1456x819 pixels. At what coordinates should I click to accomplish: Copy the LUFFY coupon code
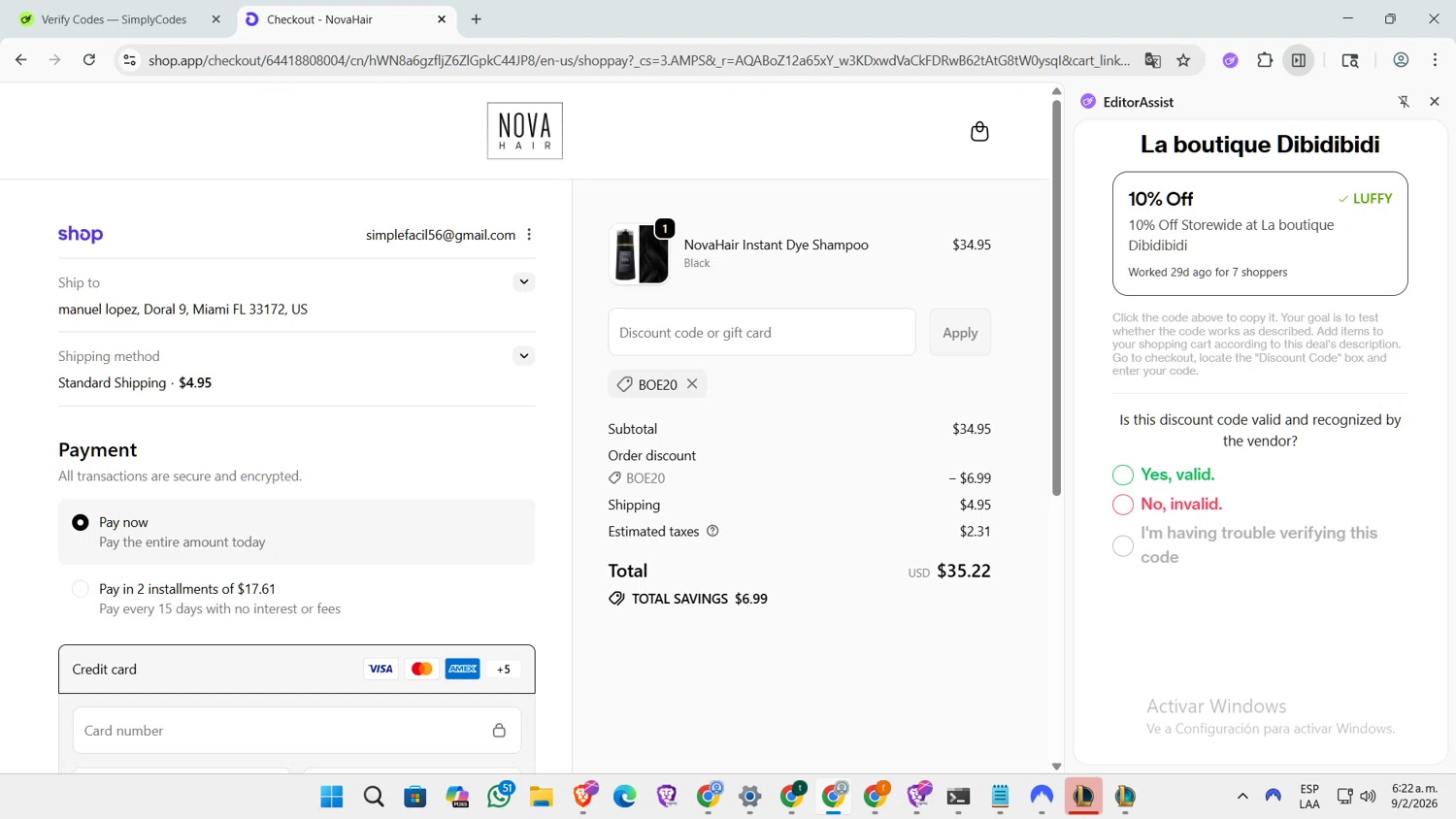tap(1365, 199)
